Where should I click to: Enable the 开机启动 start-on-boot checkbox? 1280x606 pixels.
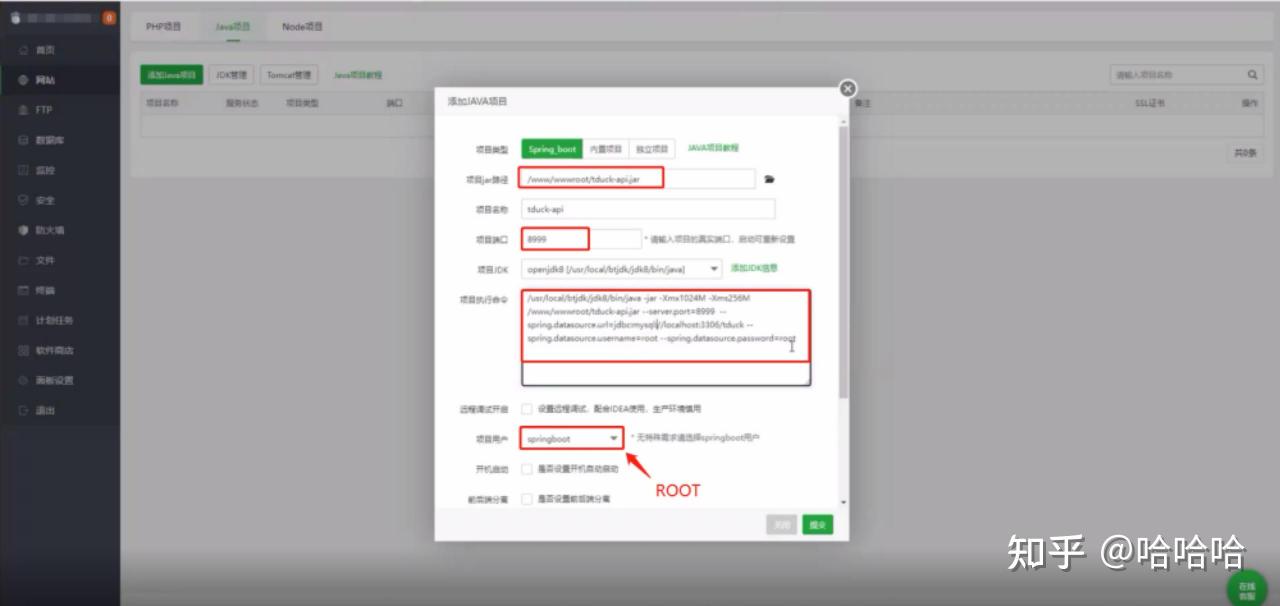526,468
